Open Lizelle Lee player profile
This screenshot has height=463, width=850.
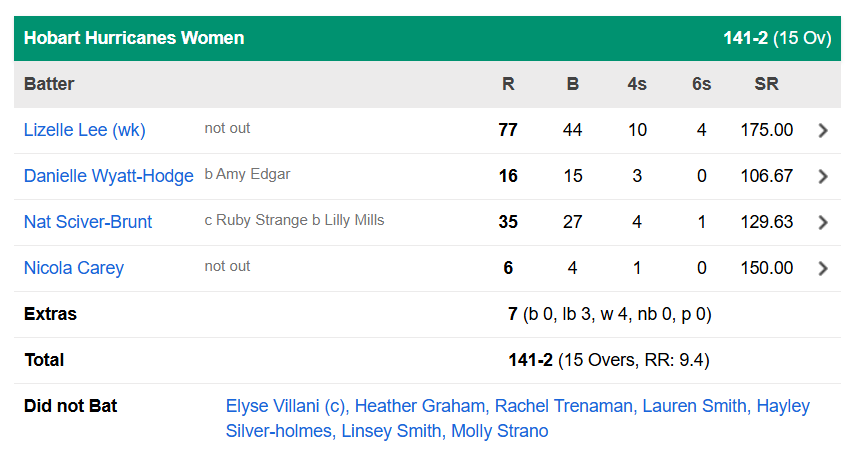(85, 130)
